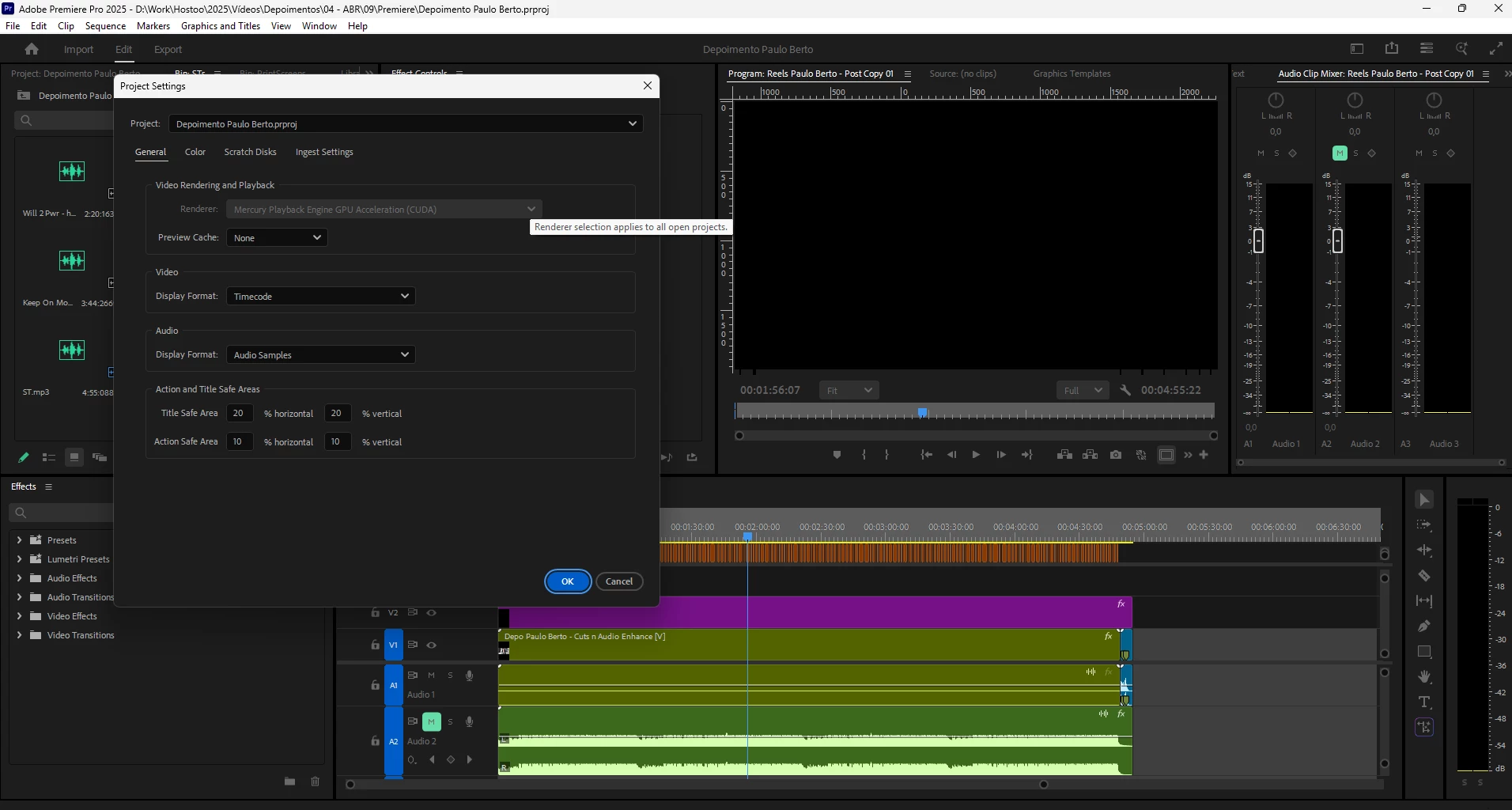Expand the Video Effects folder
The height and width of the screenshot is (810, 1512).
pos(19,616)
